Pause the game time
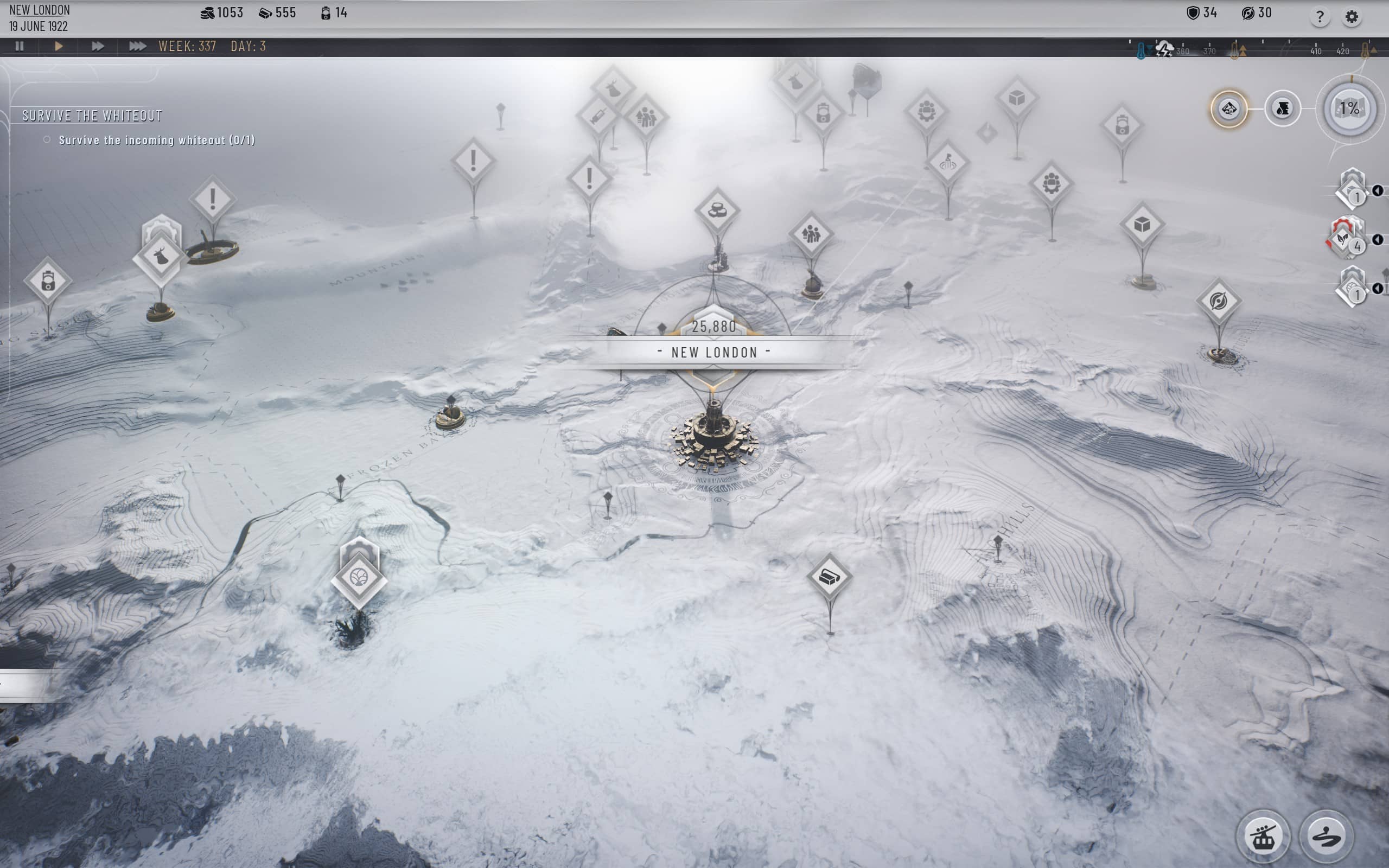 (x=20, y=46)
